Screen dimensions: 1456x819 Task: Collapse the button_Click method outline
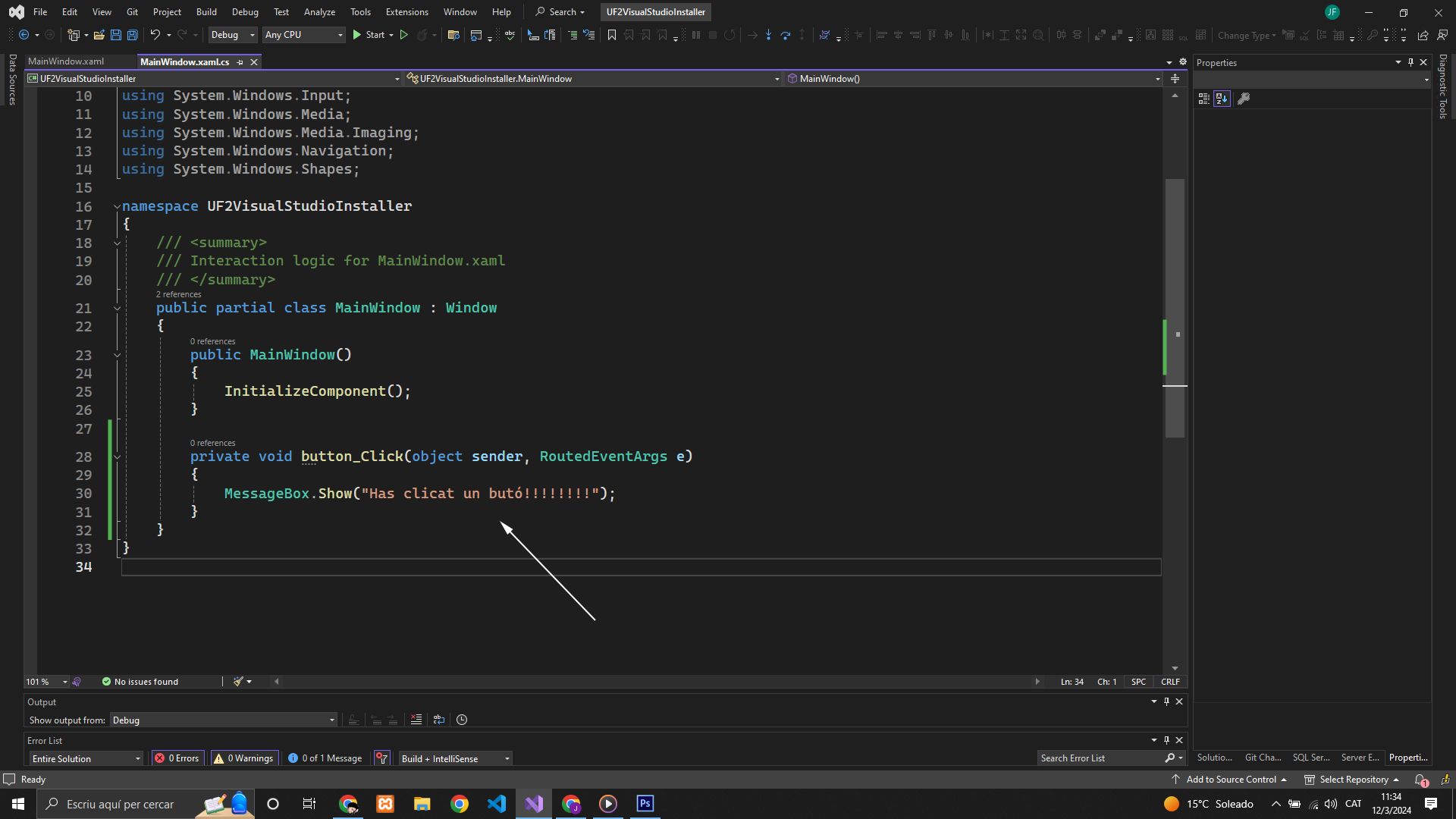118,457
